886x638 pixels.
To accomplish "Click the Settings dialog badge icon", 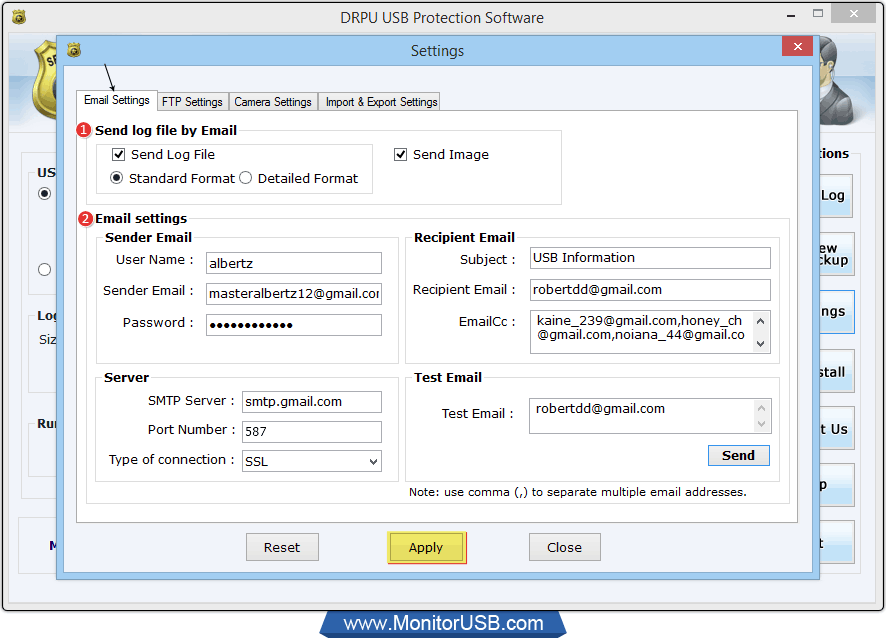I will (74, 50).
